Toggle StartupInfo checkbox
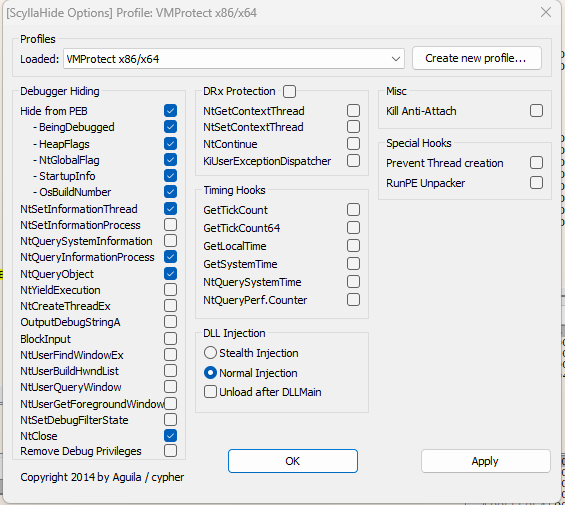Viewport: 565px width, 505px height. pos(170,176)
